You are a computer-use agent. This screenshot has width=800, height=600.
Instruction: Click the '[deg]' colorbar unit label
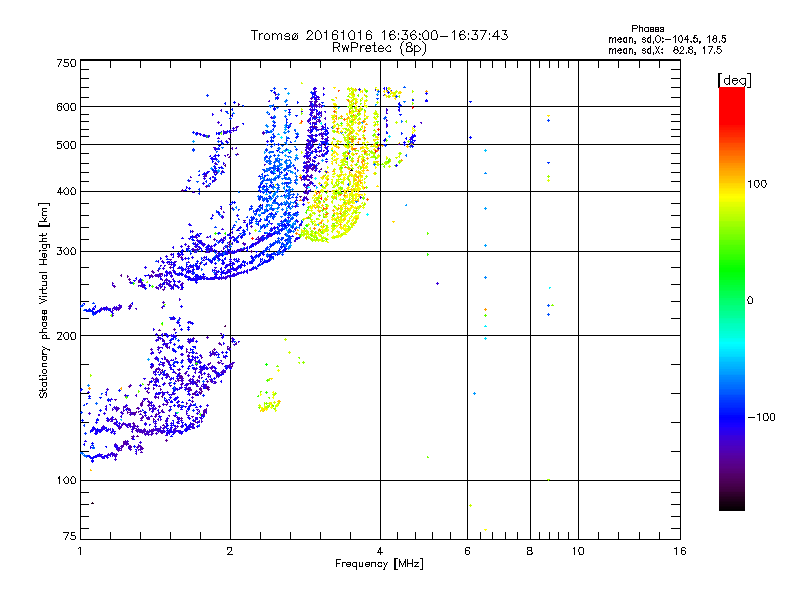pos(734,80)
